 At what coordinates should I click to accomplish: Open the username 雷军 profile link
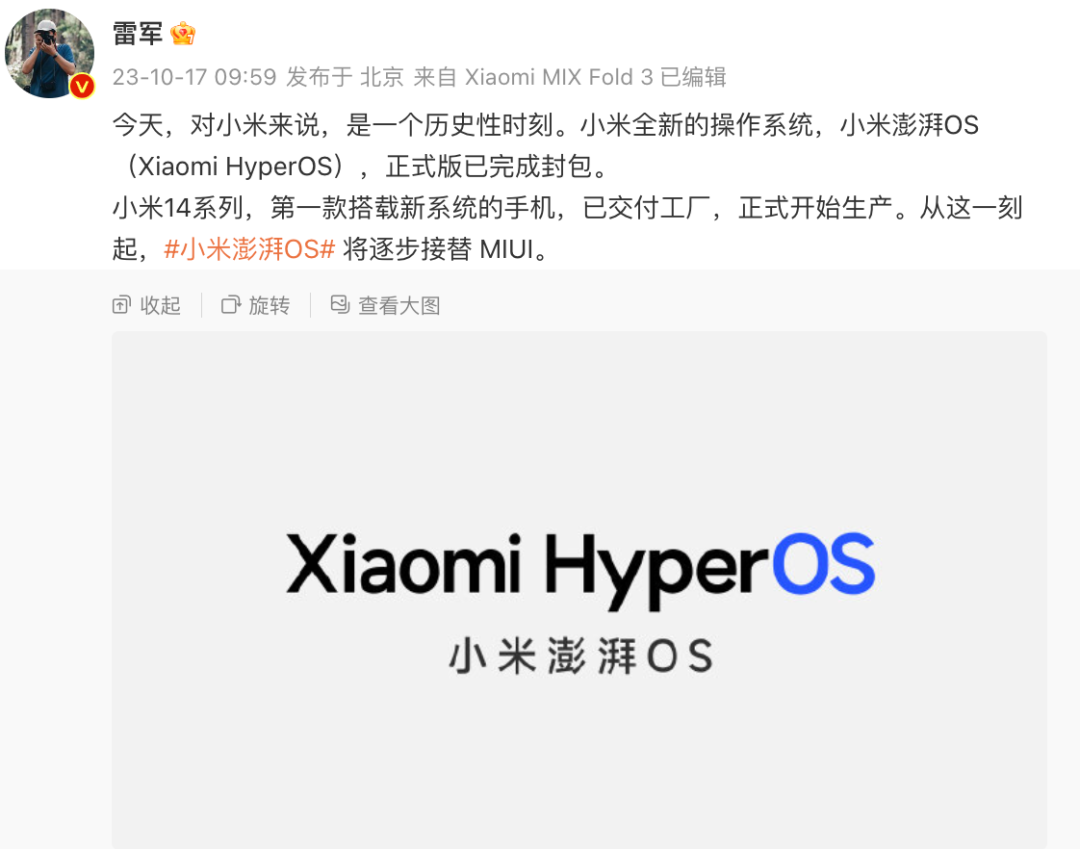(x=138, y=33)
